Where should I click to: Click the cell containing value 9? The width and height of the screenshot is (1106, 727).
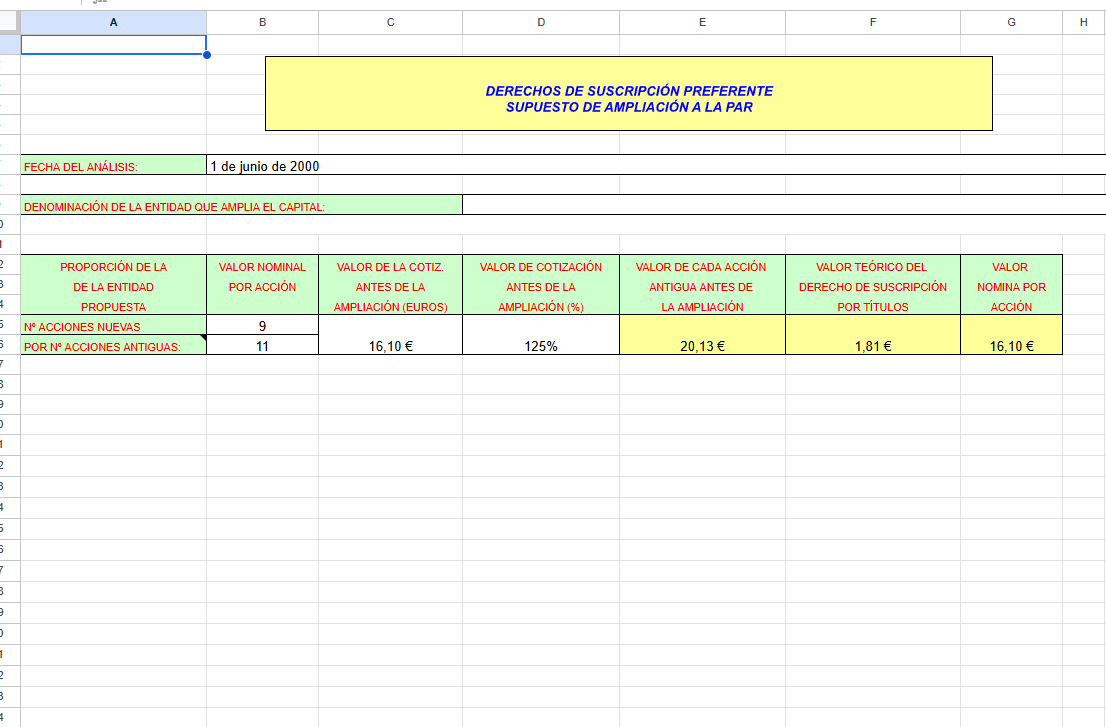point(262,326)
